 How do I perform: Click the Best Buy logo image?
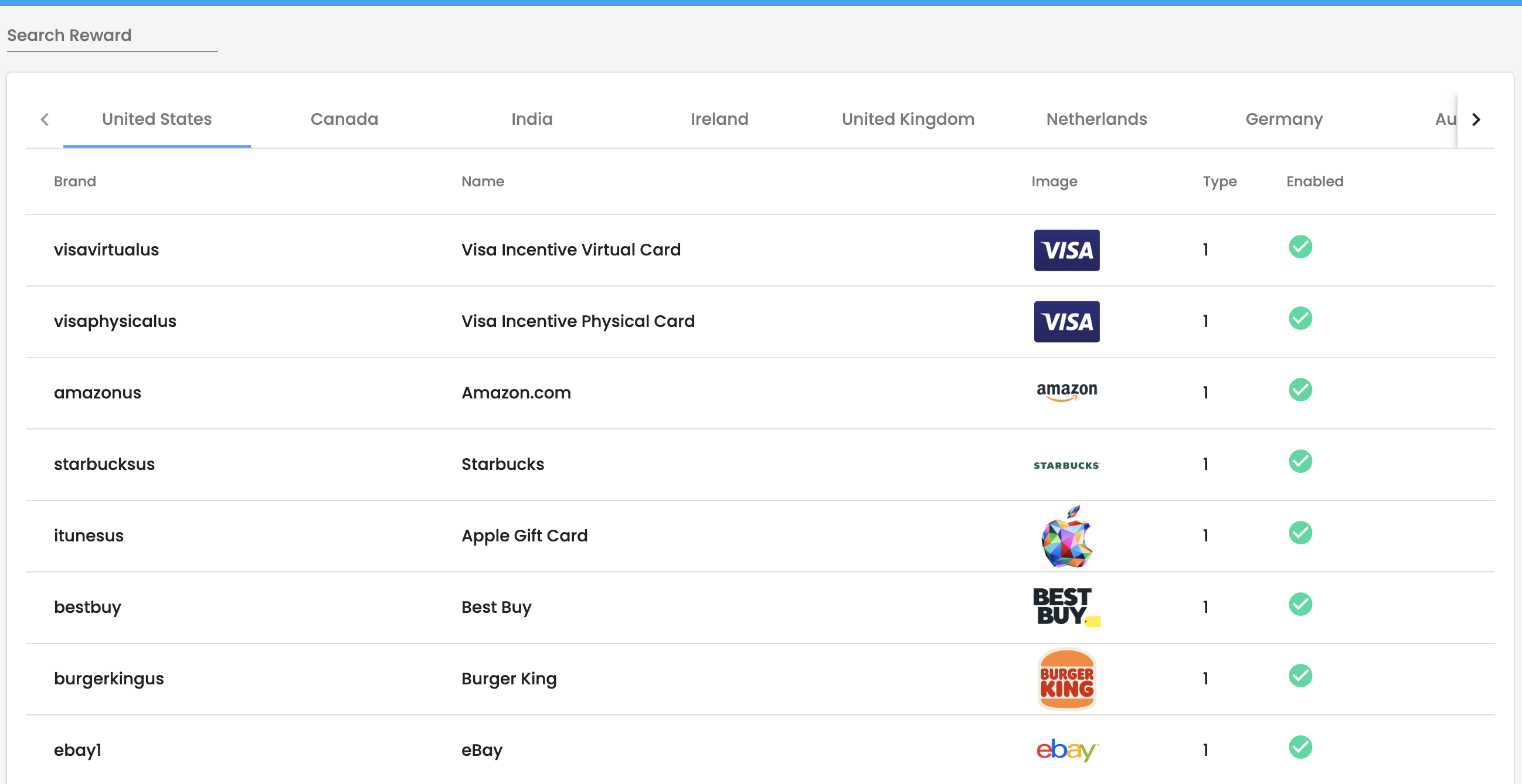1066,606
